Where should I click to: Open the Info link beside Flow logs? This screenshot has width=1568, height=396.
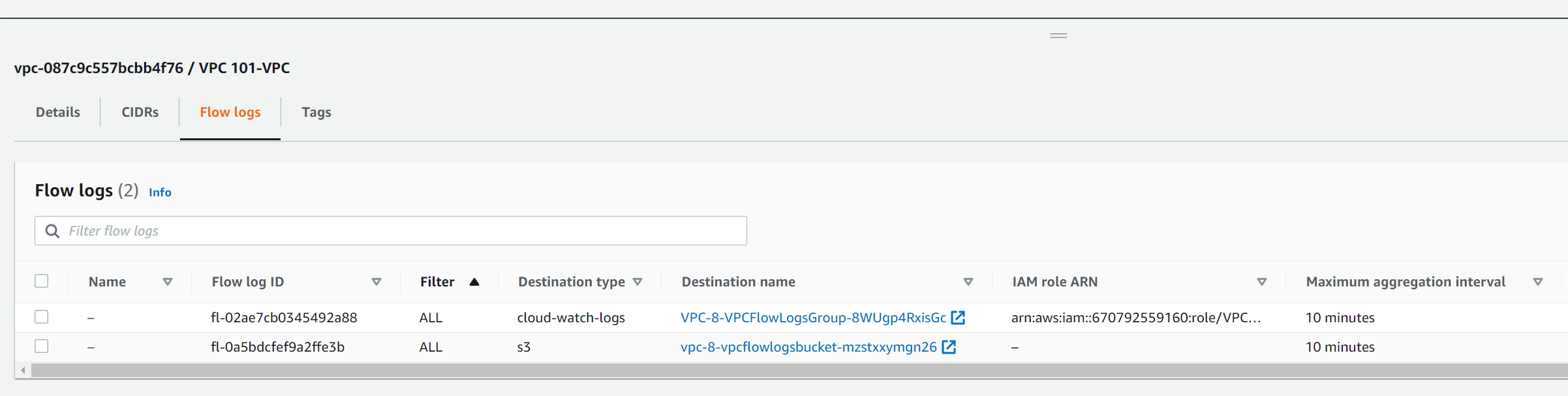click(x=160, y=192)
